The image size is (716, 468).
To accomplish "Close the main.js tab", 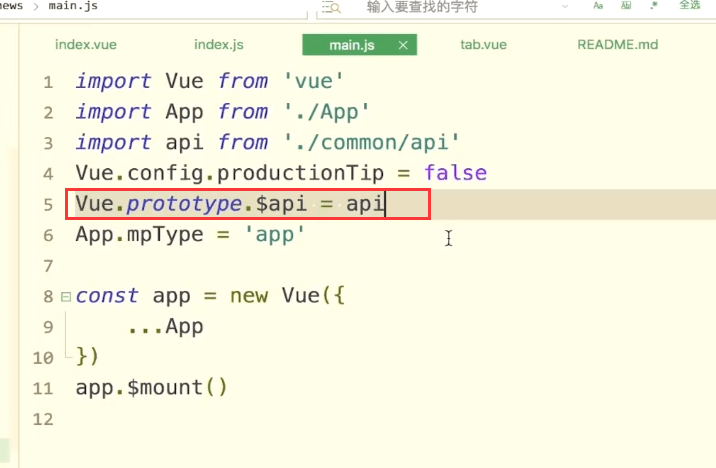I will point(403,45).
